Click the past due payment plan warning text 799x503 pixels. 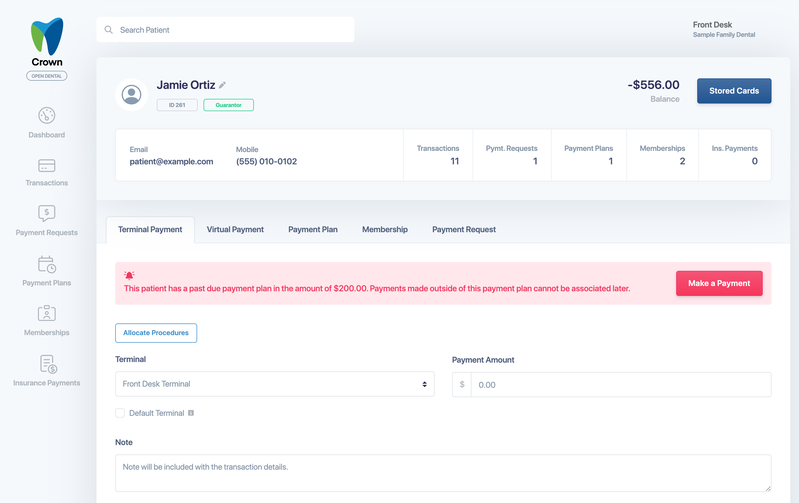pos(377,288)
